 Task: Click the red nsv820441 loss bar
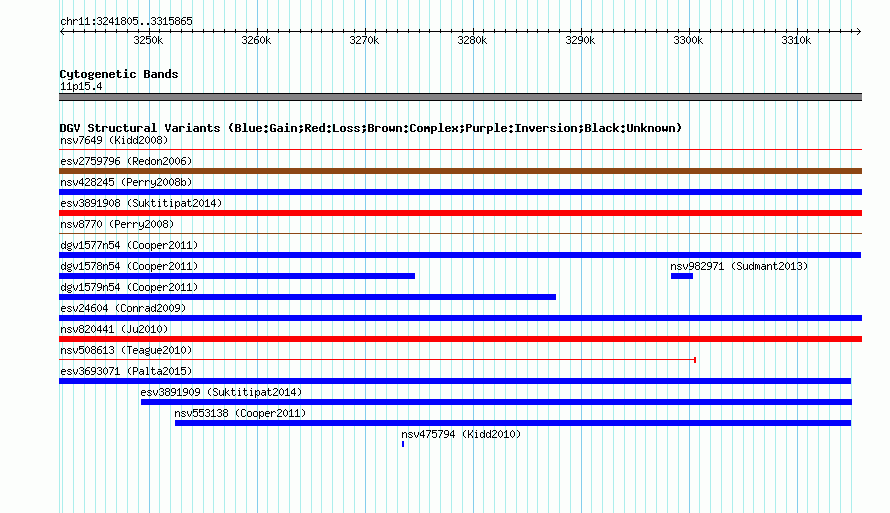[x=460, y=339]
